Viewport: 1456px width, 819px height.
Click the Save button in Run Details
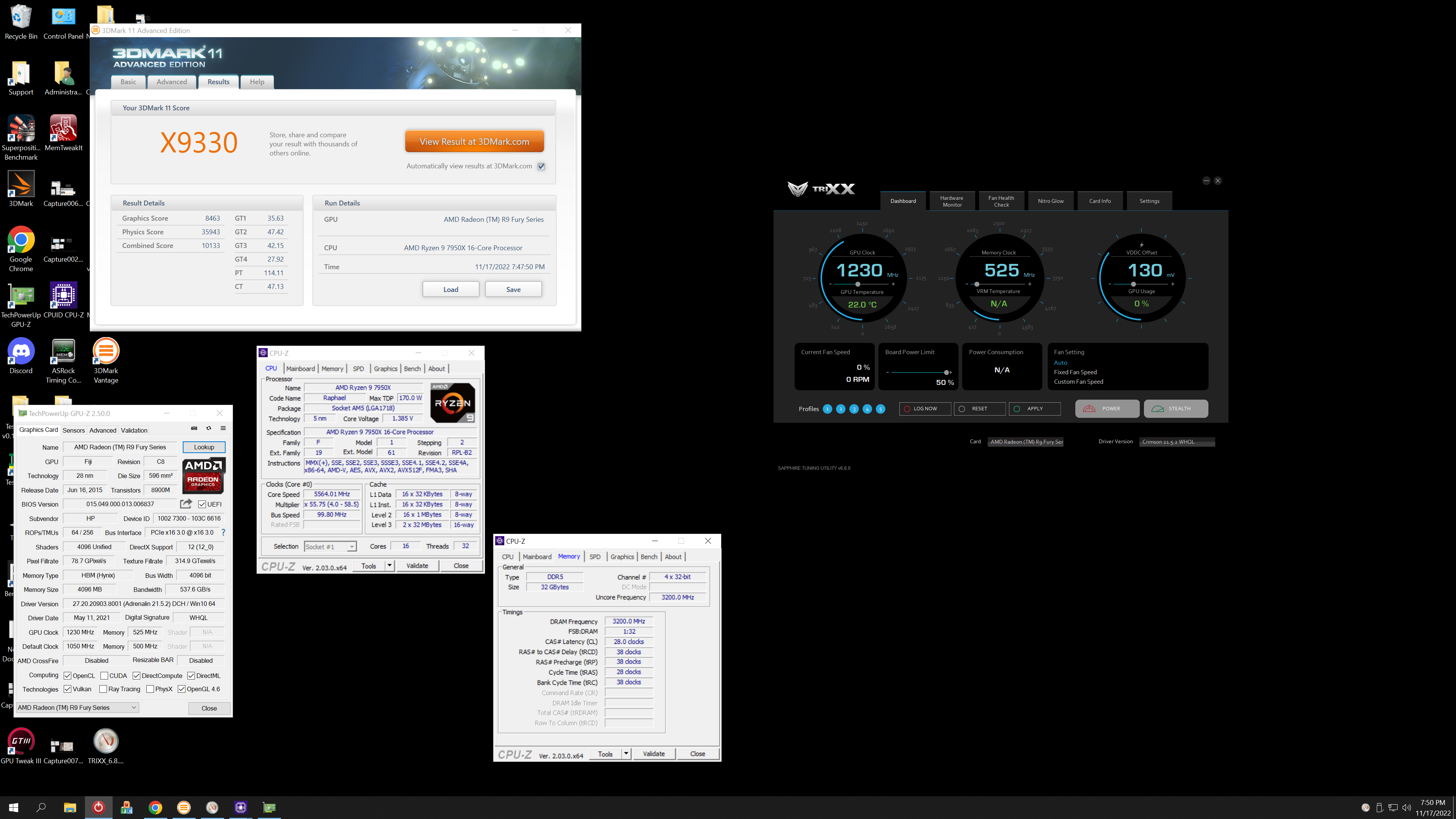[513, 289]
